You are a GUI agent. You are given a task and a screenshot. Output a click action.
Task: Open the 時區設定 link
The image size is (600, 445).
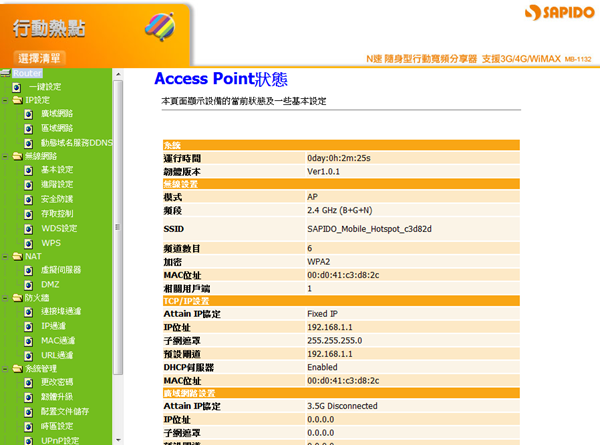click(x=57, y=426)
